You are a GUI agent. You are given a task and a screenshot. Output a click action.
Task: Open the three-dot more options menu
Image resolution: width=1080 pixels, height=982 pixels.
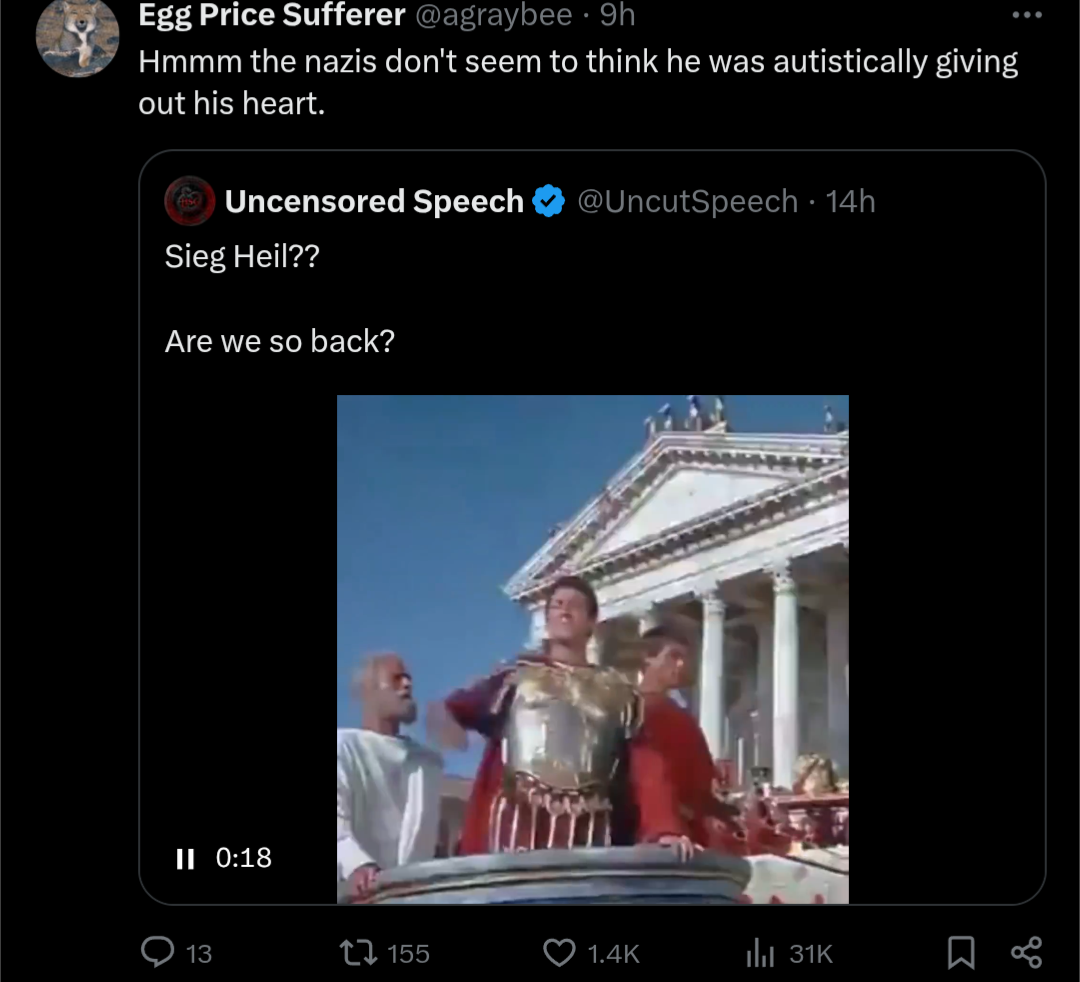point(1026,15)
